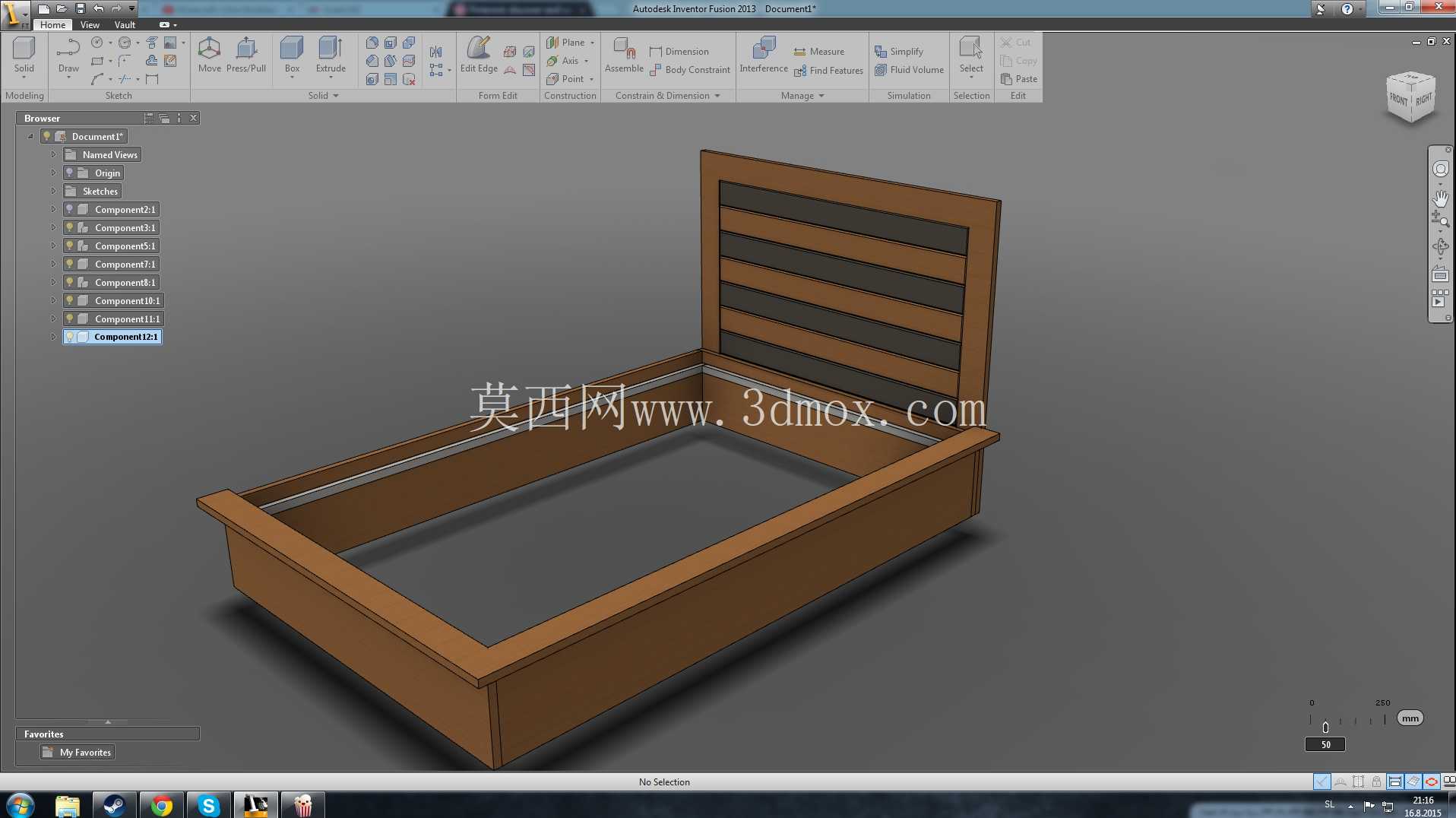Expand the Named Views node
The height and width of the screenshot is (818, 1456).
click(x=53, y=154)
